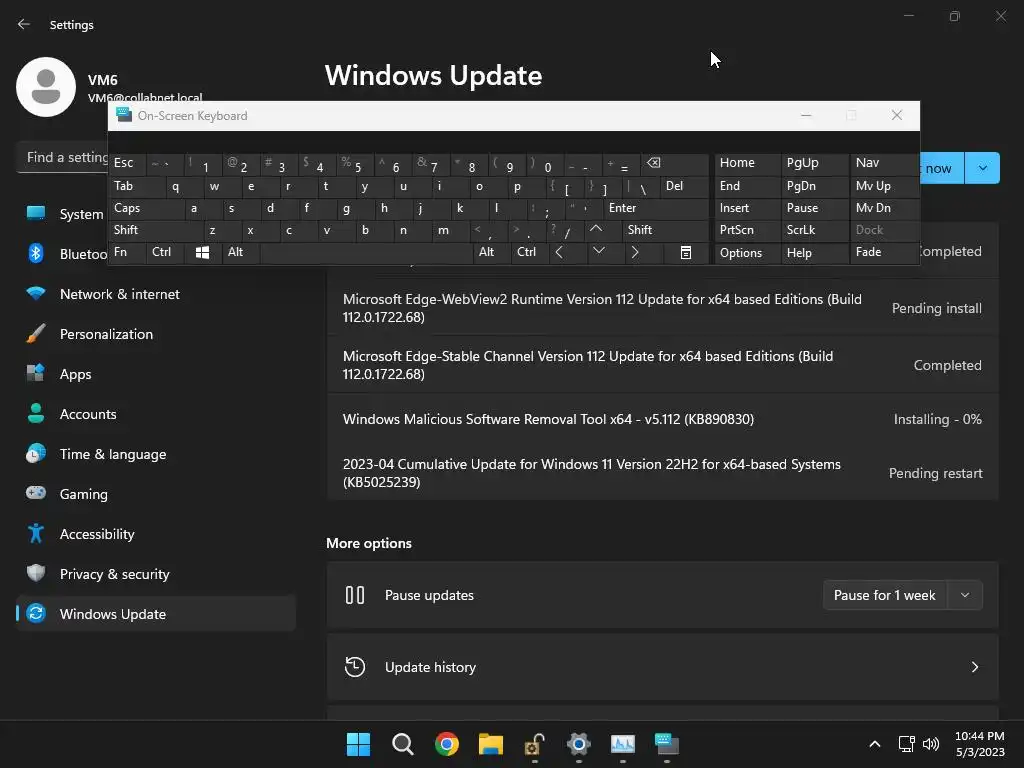Toggle the Nav key on On-Screen Keyboard
The width and height of the screenshot is (1024, 768).
[x=884, y=163]
